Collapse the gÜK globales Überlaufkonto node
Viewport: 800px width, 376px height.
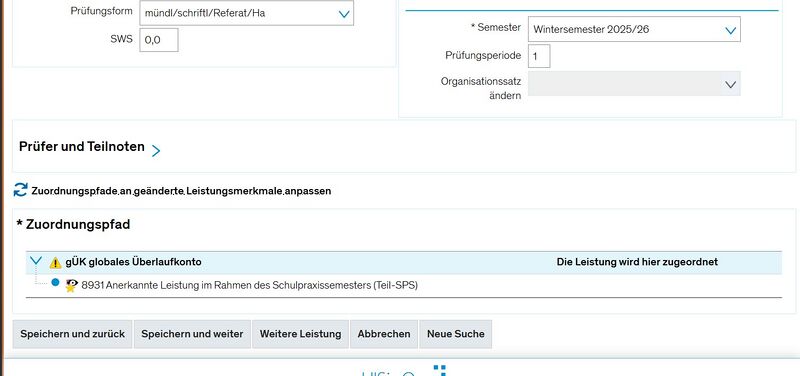click(x=36, y=261)
